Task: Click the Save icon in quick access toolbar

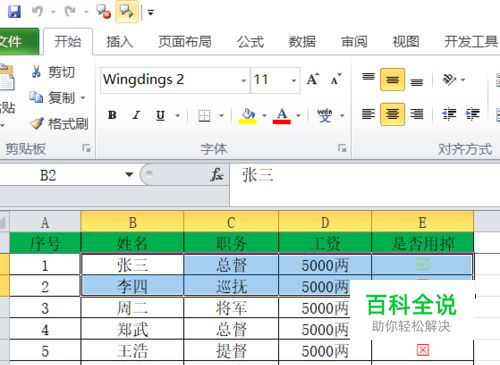Action: click(14, 12)
